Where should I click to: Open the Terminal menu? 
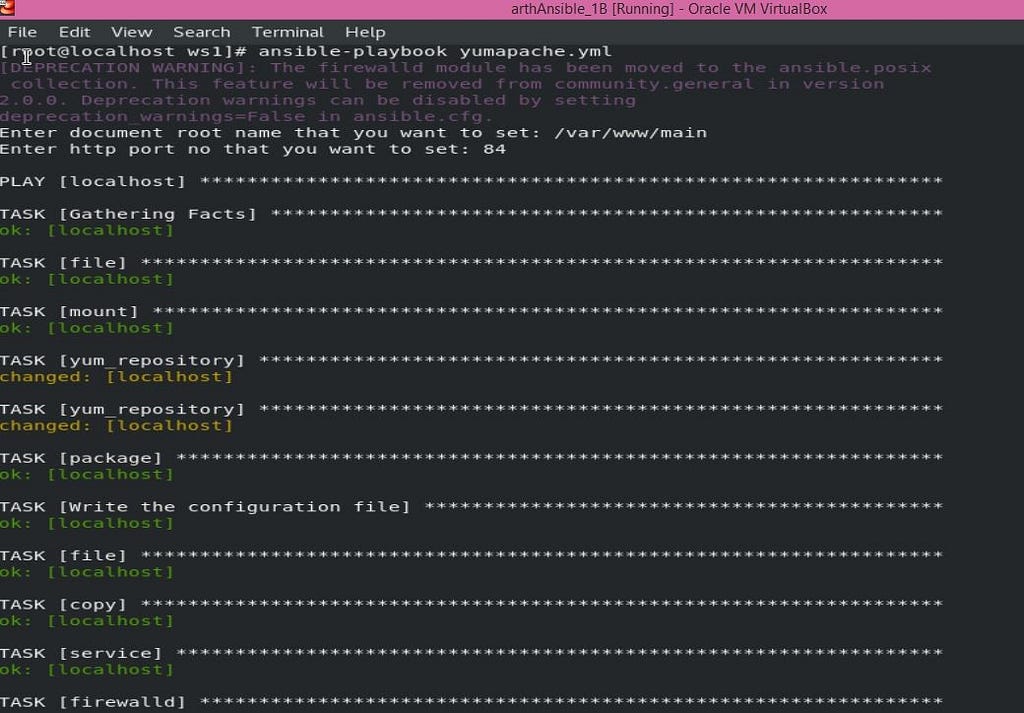click(x=288, y=32)
